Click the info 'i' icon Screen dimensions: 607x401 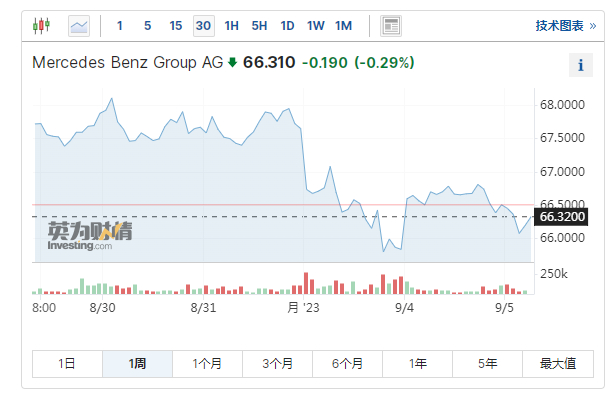581,66
